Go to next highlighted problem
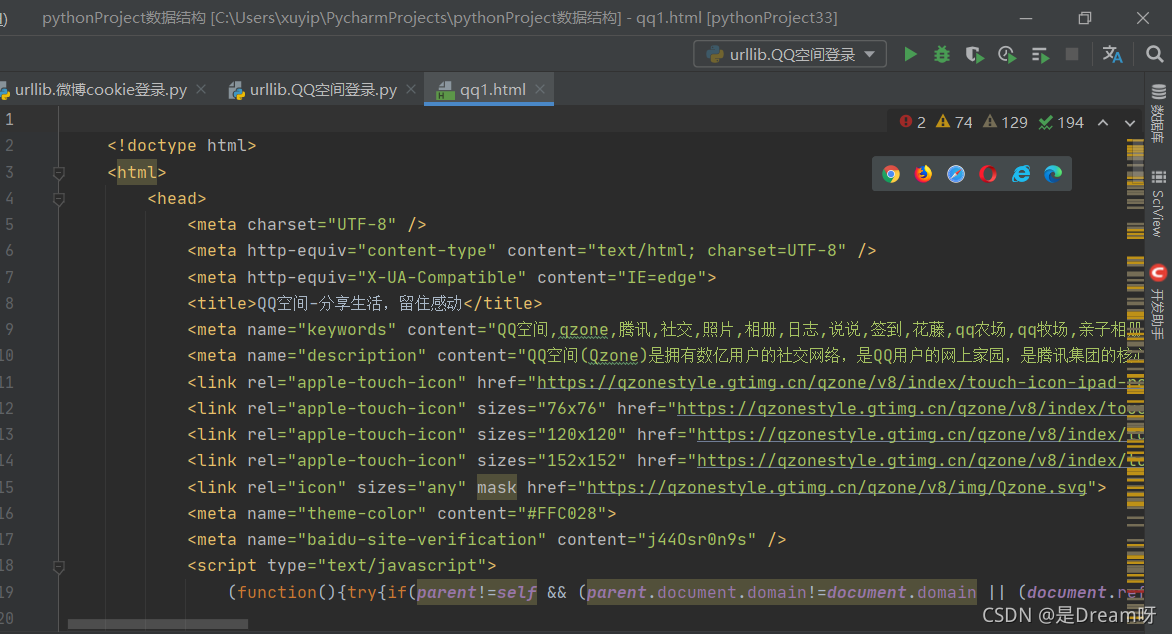The height and width of the screenshot is (634, 1172). (x=1129, y=123)
